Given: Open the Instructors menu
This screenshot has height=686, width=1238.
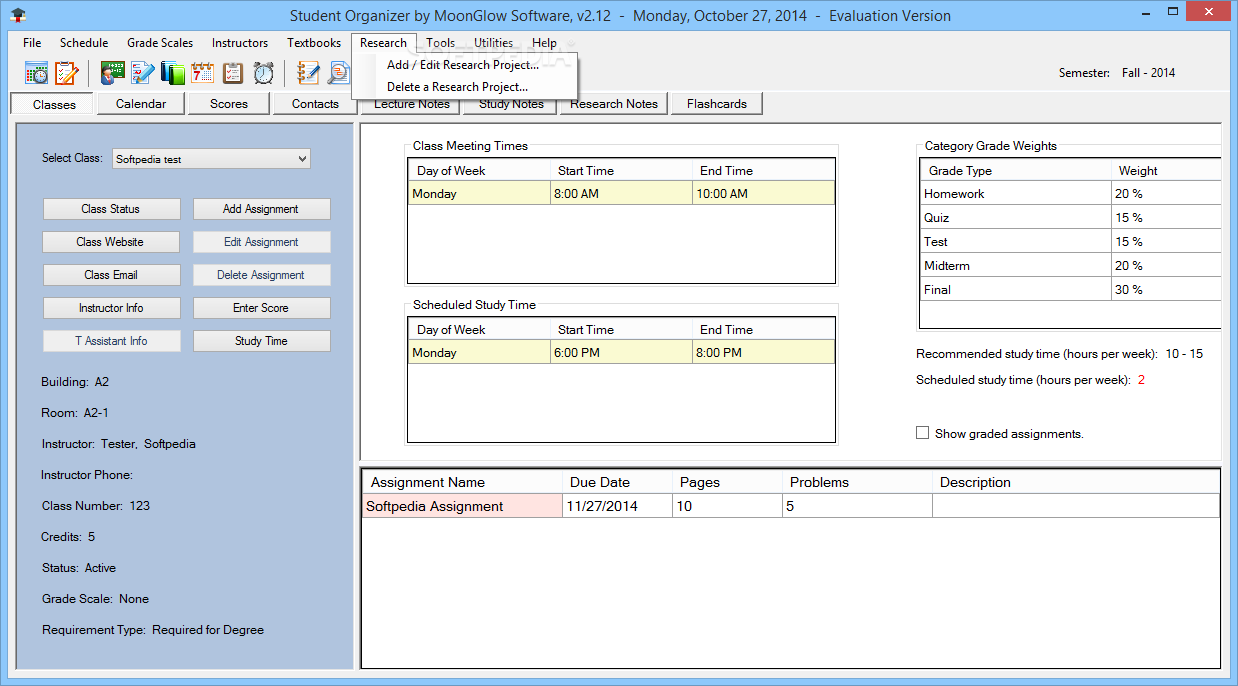Looking at the screenshot, I should pyautogui.click(x=240, y=43).
